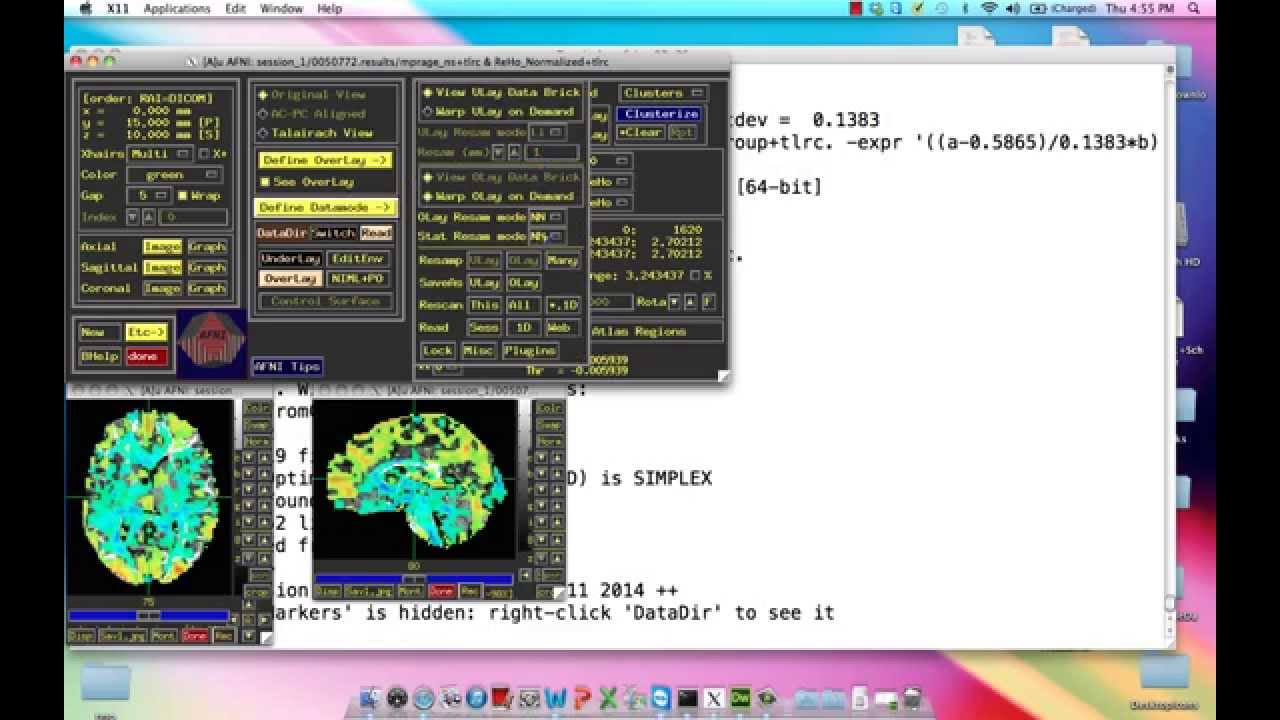1280x720 pixels.
Task: Open X11 app in the Dock
Action: coord(714,697)
